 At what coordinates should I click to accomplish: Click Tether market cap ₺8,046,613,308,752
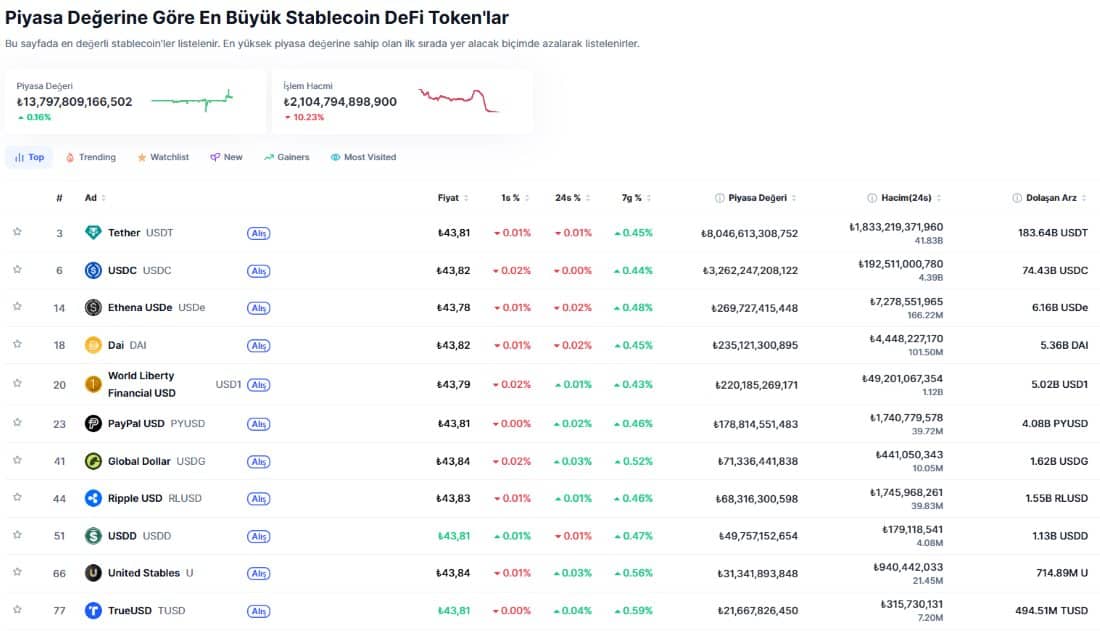click(749, 233)
